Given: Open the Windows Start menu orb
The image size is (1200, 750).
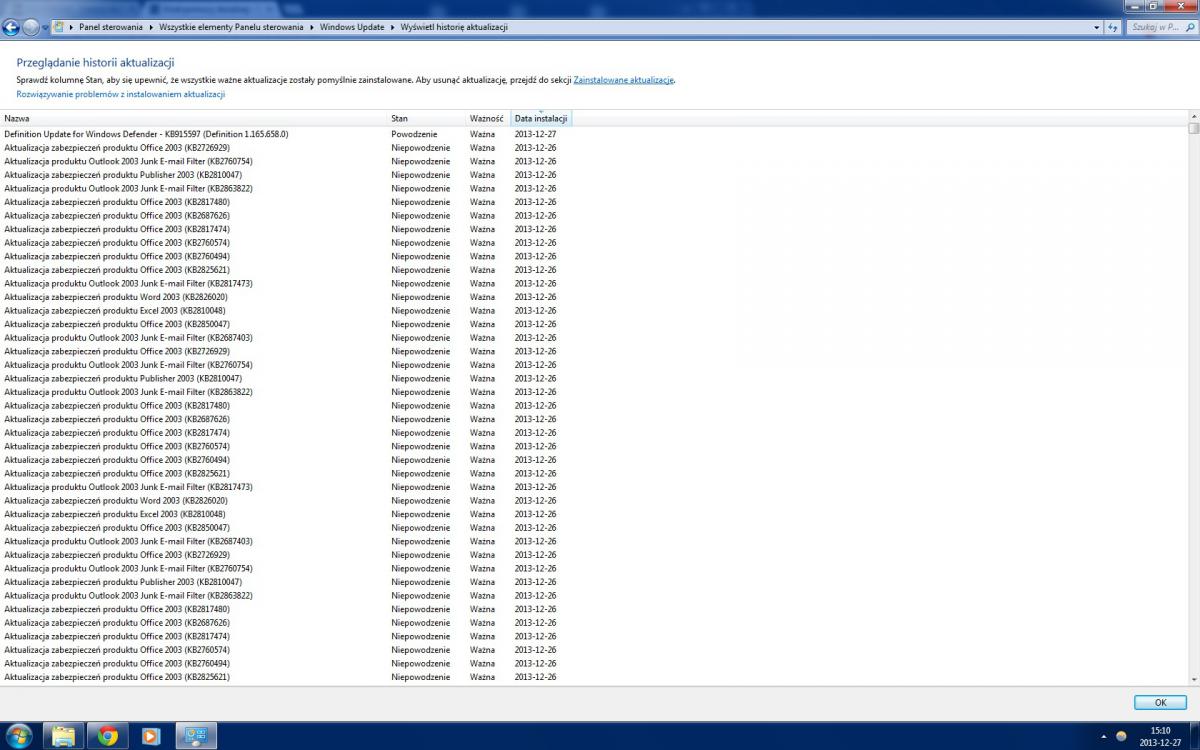Looking at the screenshot, I should click(18, 736).
